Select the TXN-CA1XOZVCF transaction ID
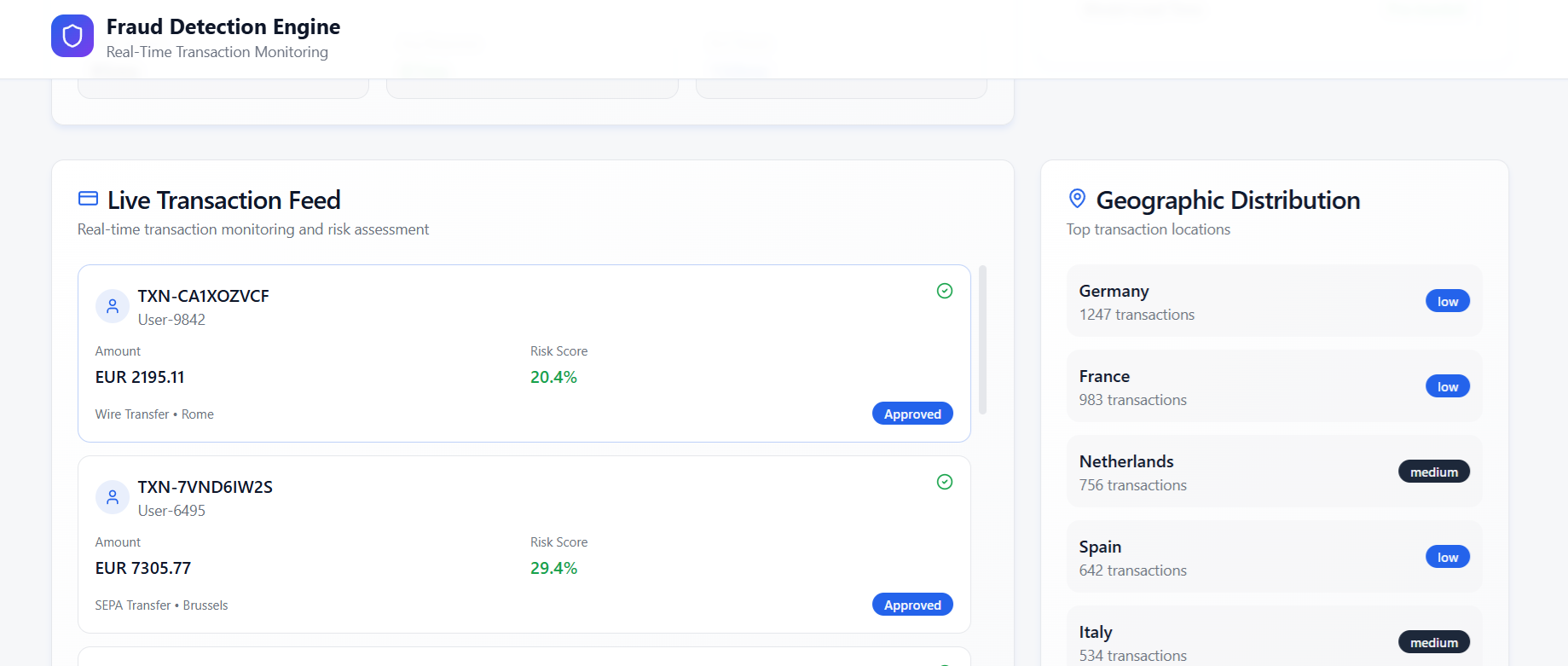Image resolution: width=1568 pixels, height=666 pixels. point(203,296)
